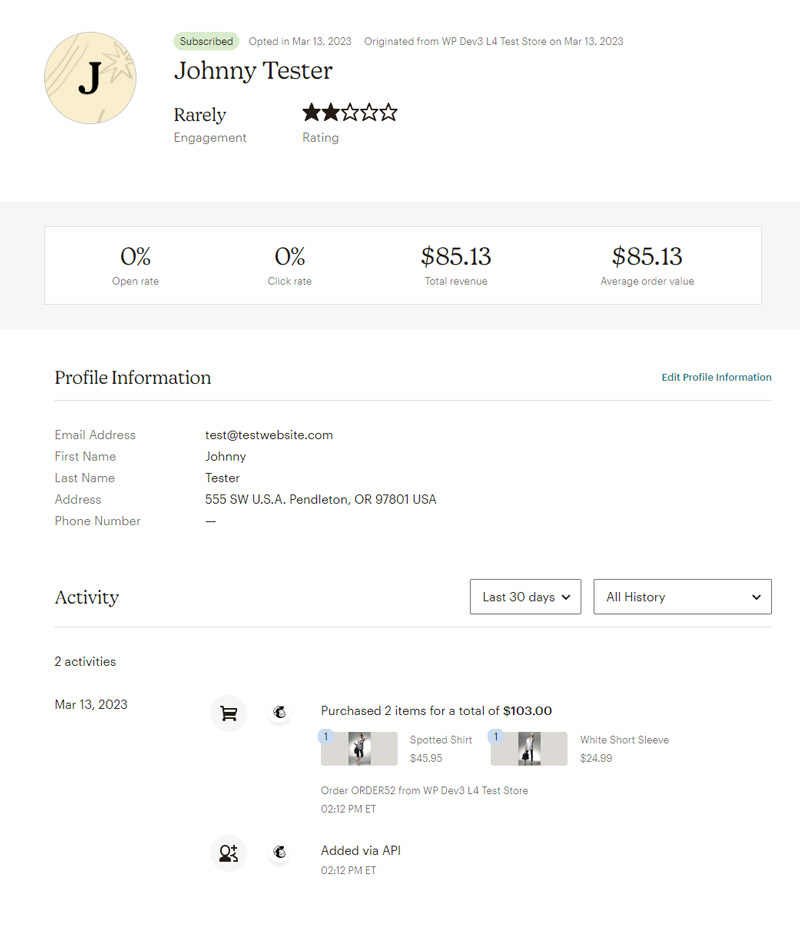Click the Total revenue $85.13 stat
This screenshot has height=929, width=800.
(456, 257)
